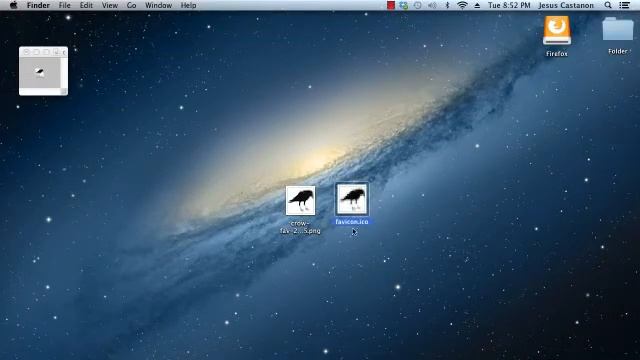Select the Firefox disk image icon
This screenshot has height=360, width=640.
pyautogui.click(x=557, y=31)
